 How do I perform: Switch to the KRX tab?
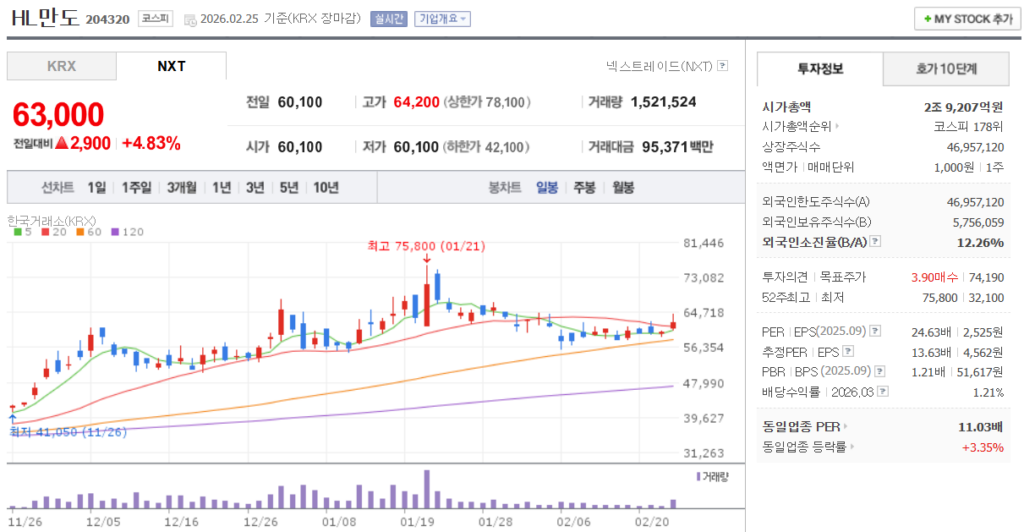pos(61,66)
